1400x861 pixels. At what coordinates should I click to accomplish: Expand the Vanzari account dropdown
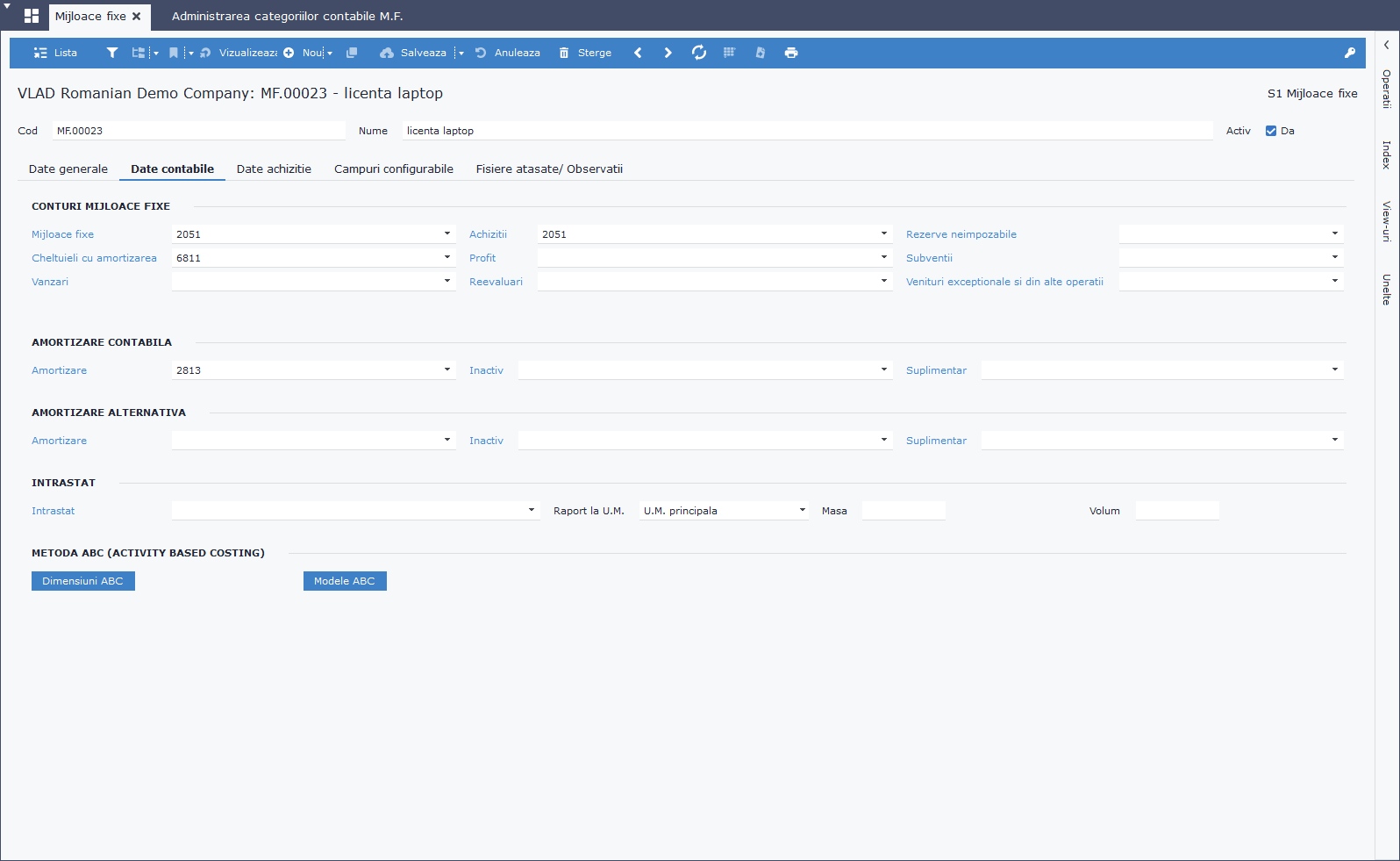(x=447, y=281)
